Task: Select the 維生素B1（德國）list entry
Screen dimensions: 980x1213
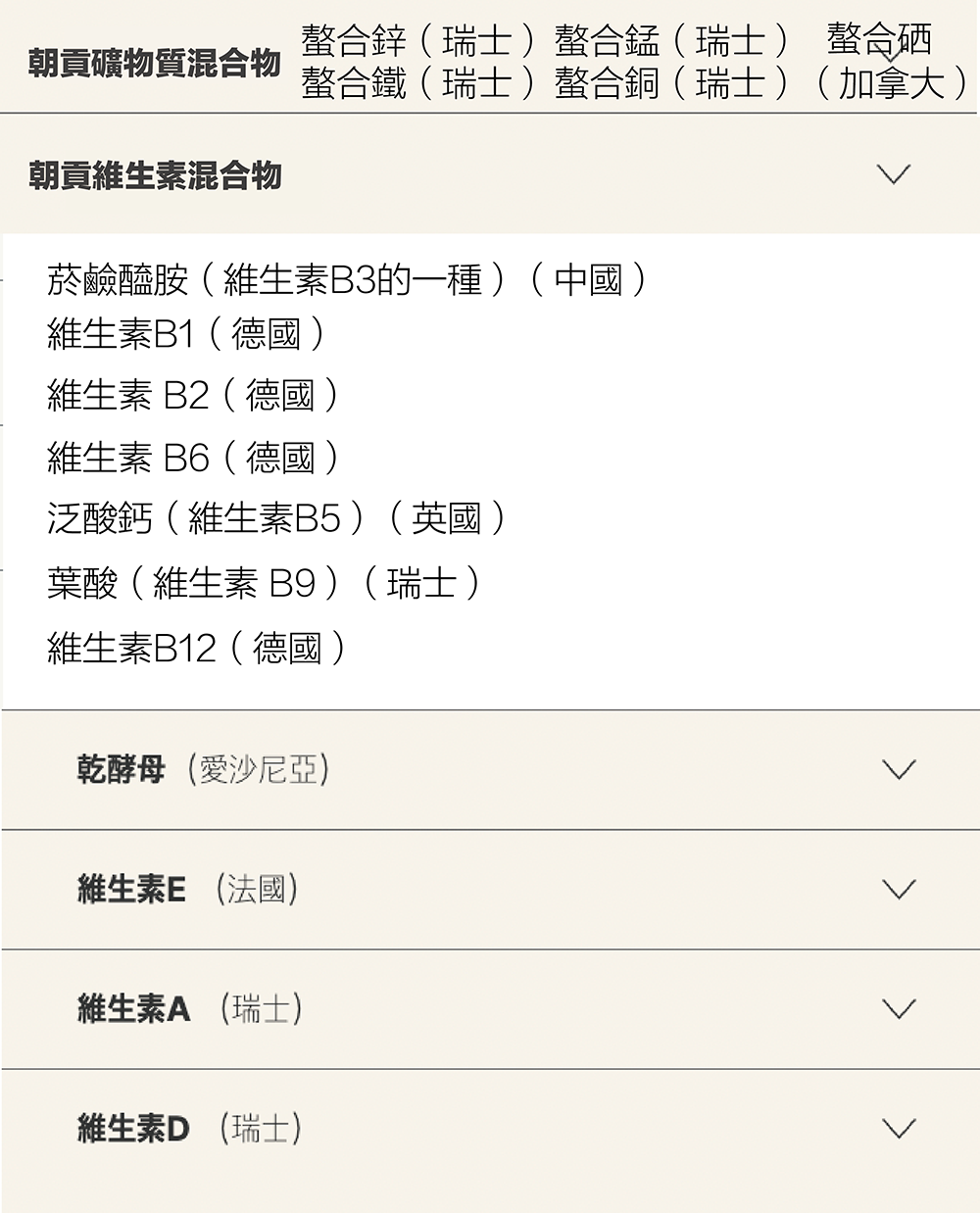Action: pyautogui.click(x=186, y=335)
